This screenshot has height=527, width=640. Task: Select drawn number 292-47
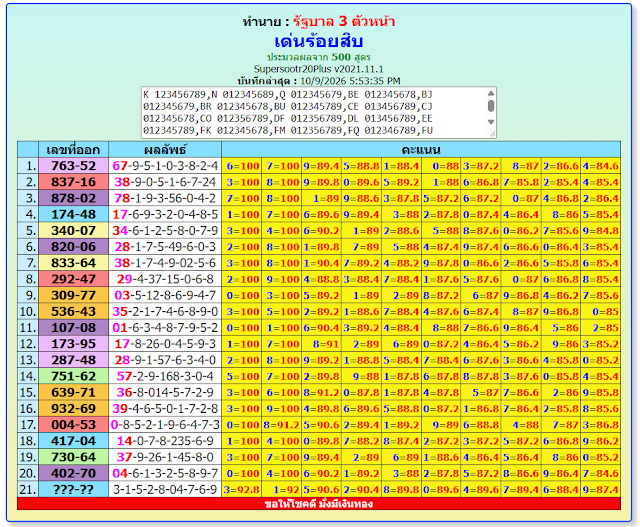point(73,279)
